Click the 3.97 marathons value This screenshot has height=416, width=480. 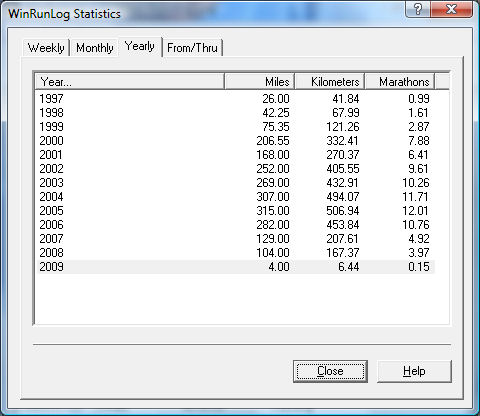419,253
